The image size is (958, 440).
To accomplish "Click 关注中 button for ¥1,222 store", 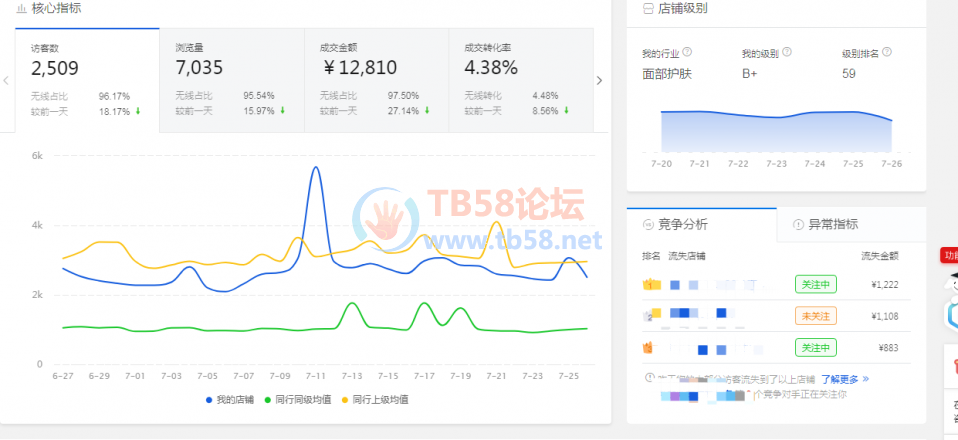I will [x=815, y=284].
